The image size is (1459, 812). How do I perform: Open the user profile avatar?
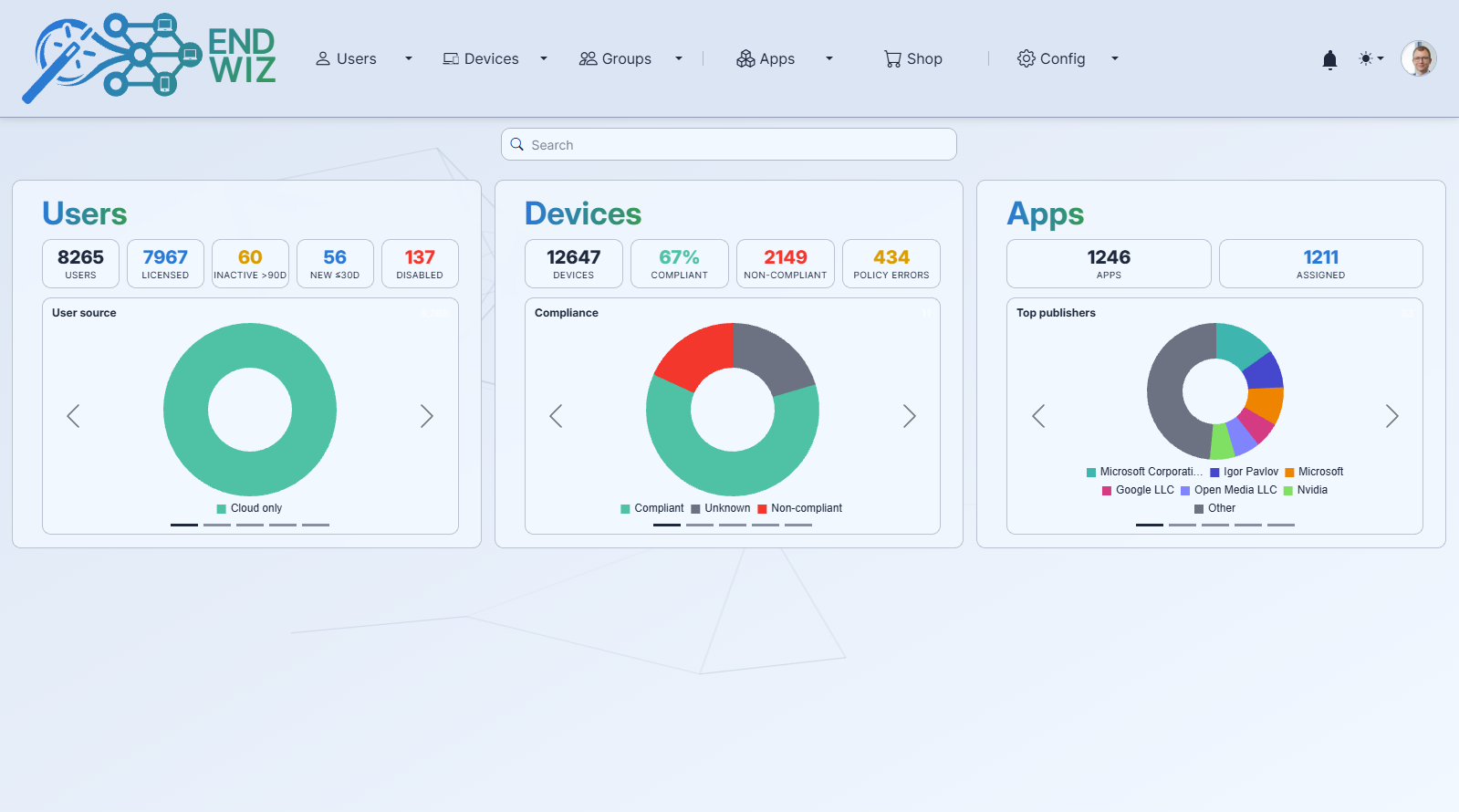[x=1419, y=58]
